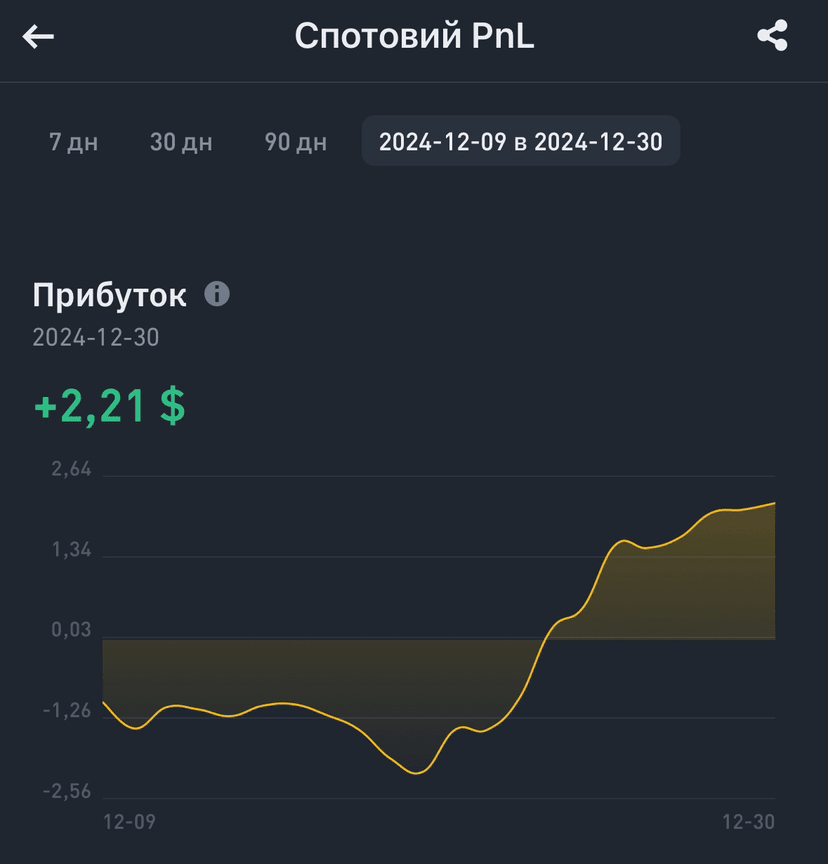Image resolution: width=828 pixels, height=864 pixels.
Task: Tap the chart's lowest dip point
Action: pos(416,773)
